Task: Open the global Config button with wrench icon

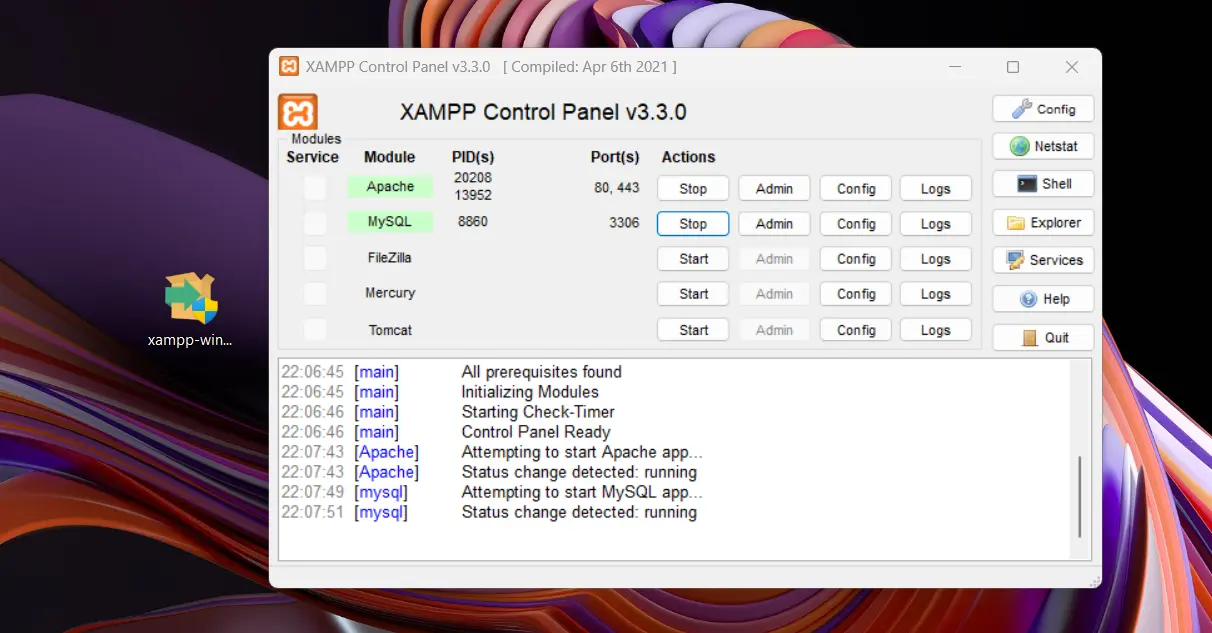Action: pyautogui.click(x=1043, y=109)
